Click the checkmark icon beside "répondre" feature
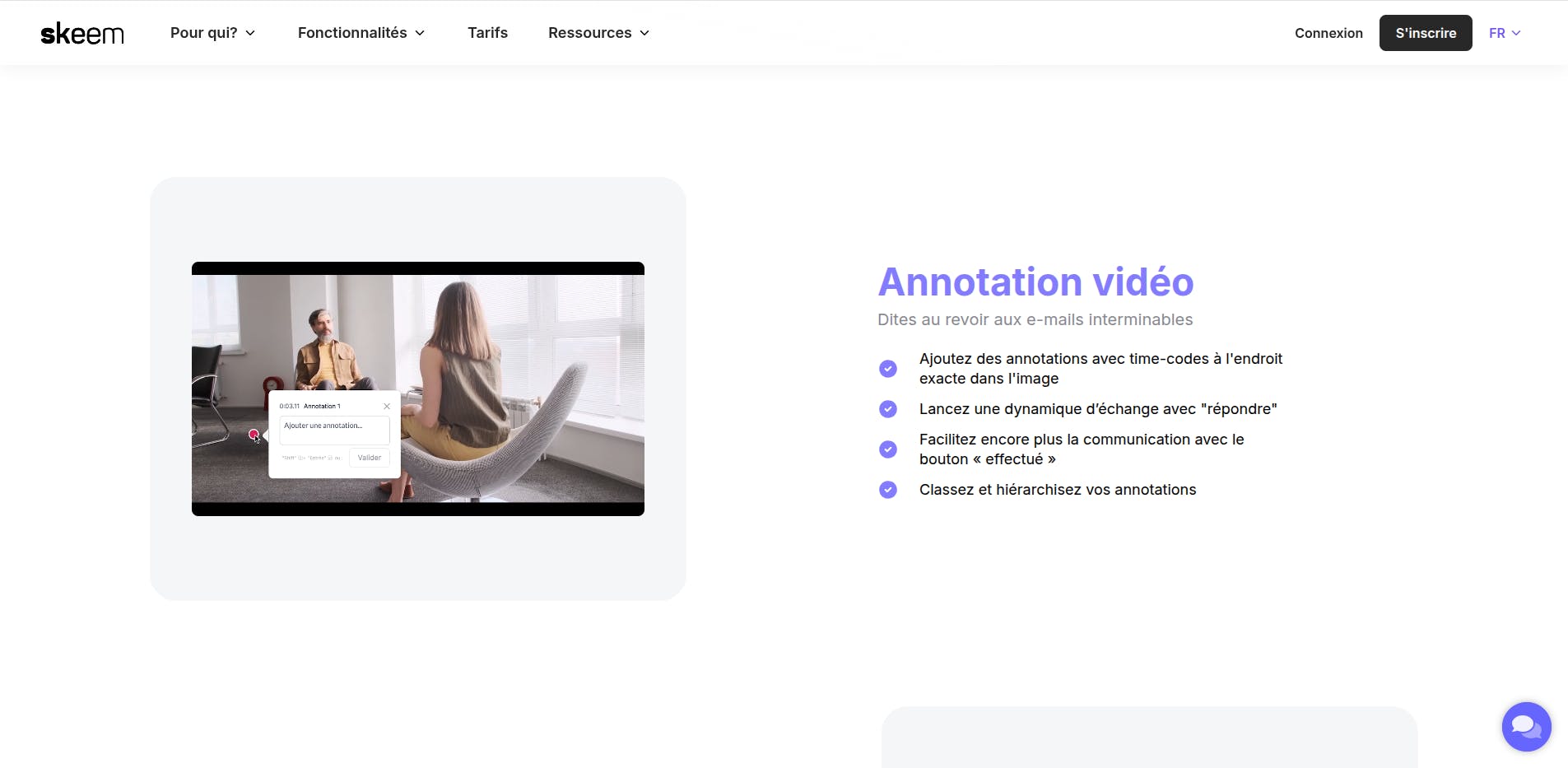 (x=888, y=409)
